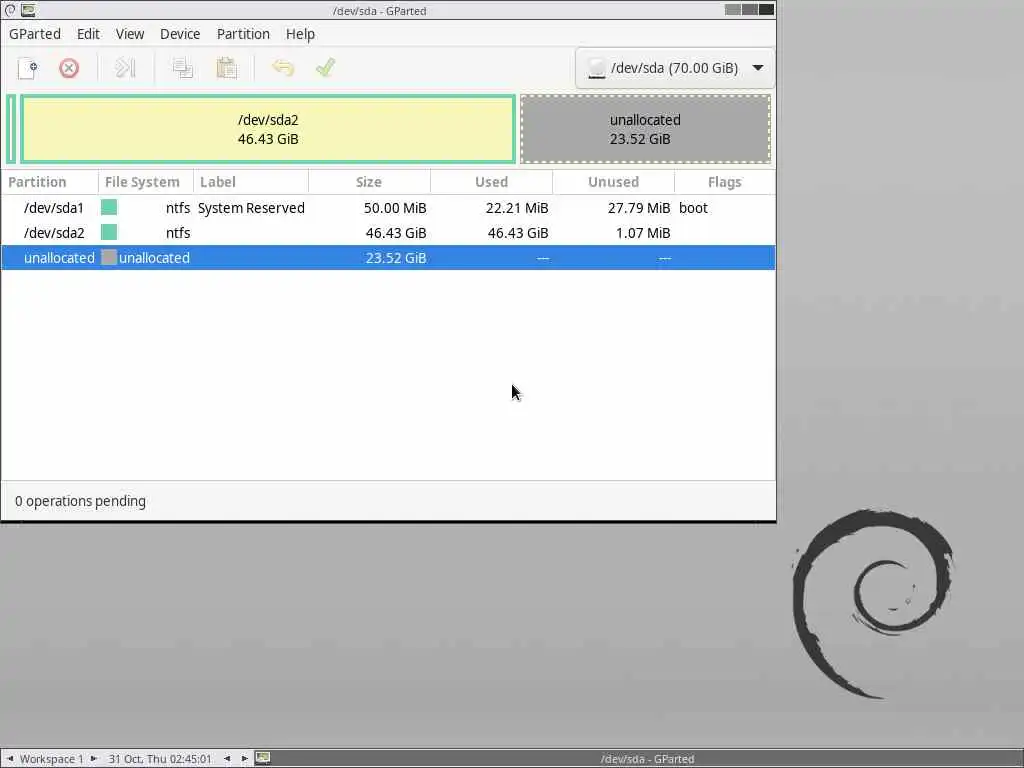
Task: Open the /dev/sda (70.00 GiB) device dropdown
Action: pyautogui.click(x=675, y=68)
